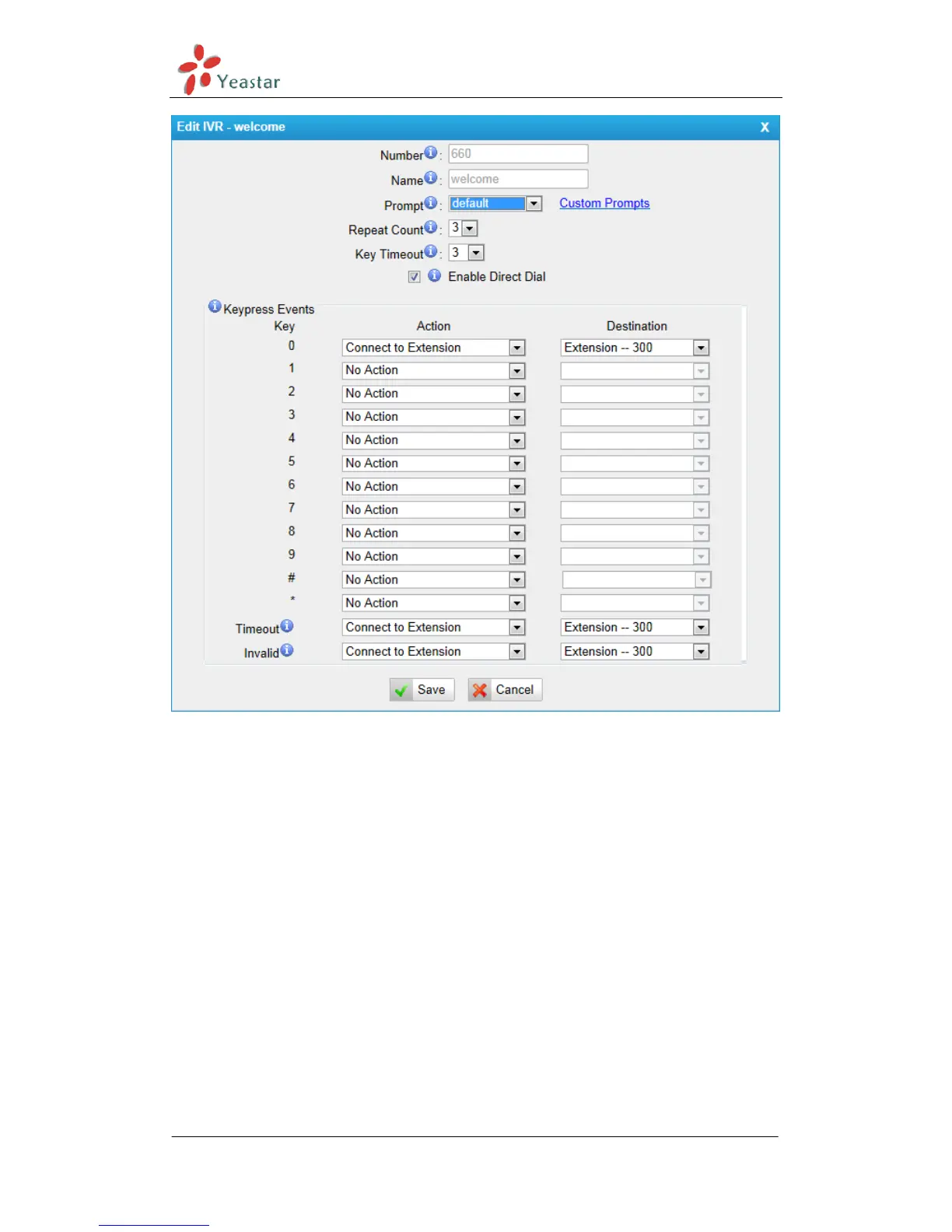Open the Timeout Destination dropdown
952x1232 pixels.
click(635, 628)
